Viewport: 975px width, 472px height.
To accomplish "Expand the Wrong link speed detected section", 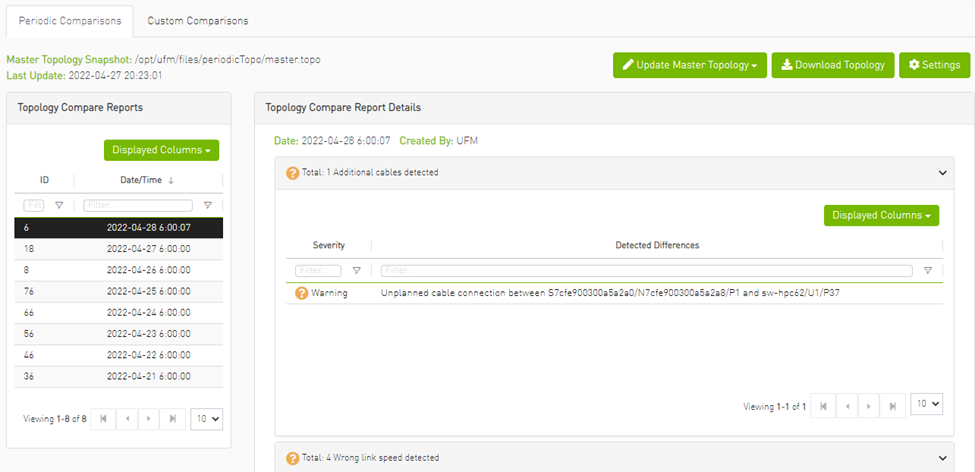I will (943, 458).
